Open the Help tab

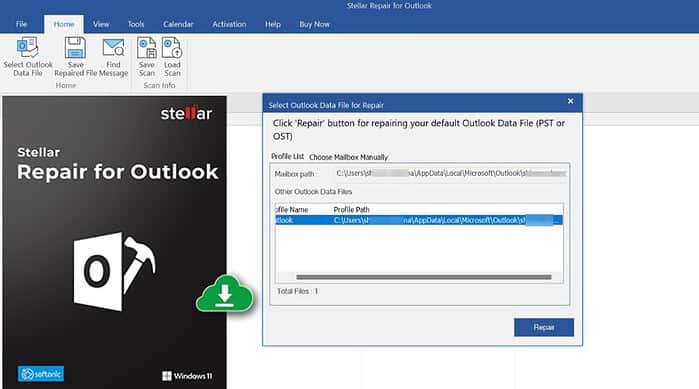[x=273, y=24]
